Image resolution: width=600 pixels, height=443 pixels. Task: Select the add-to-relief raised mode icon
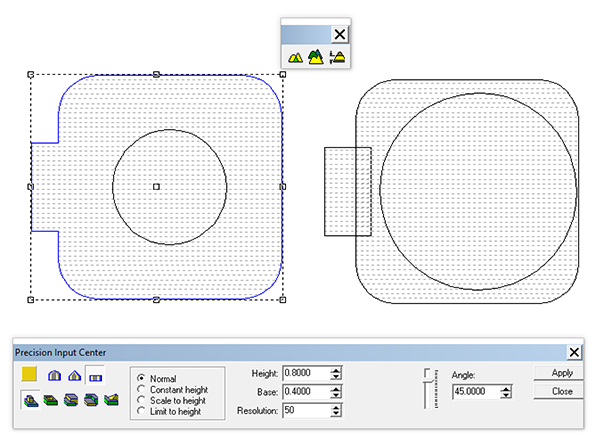coord(31,400)
